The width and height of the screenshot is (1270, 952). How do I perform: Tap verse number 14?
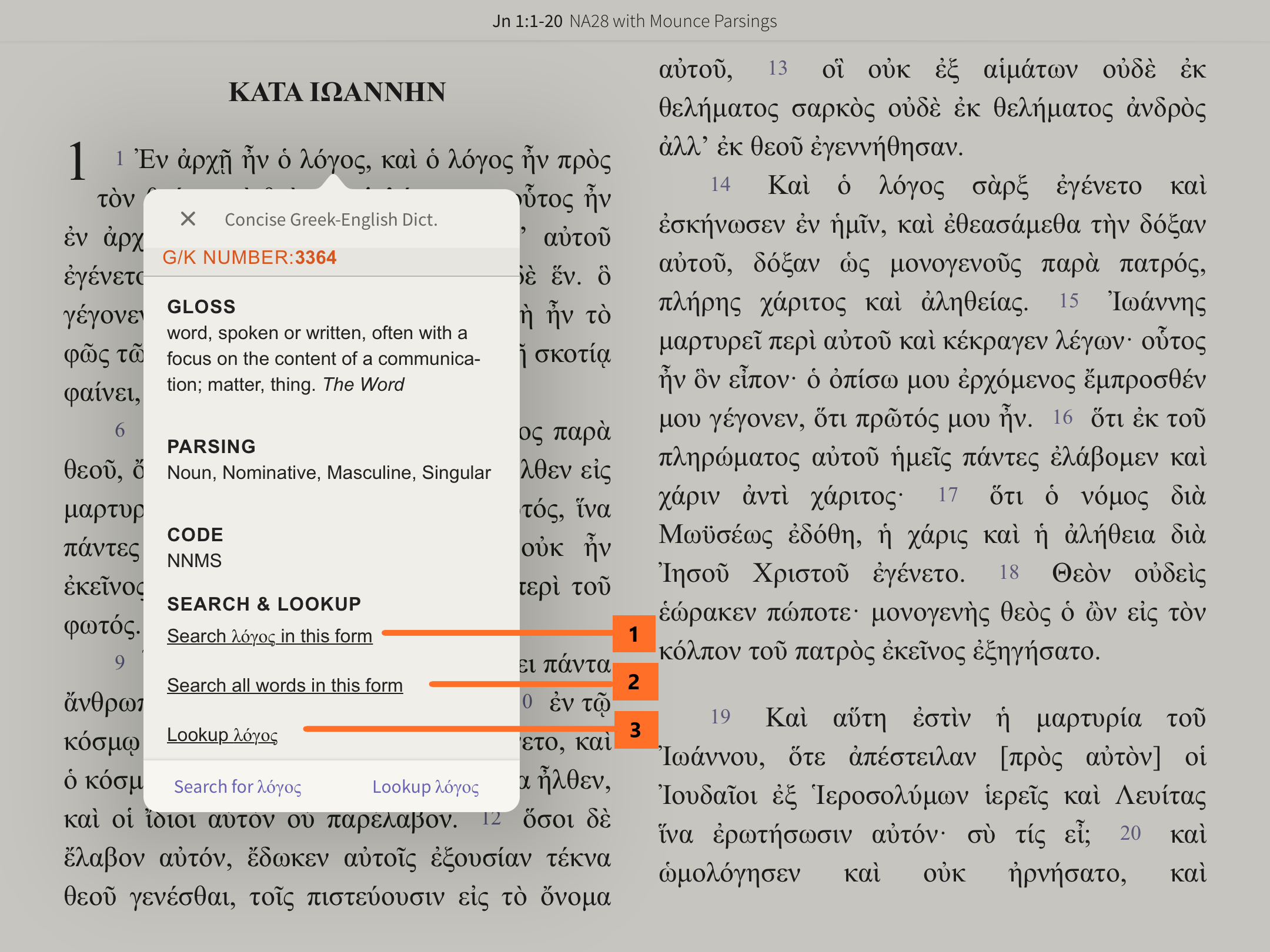(x=720, y=185)
